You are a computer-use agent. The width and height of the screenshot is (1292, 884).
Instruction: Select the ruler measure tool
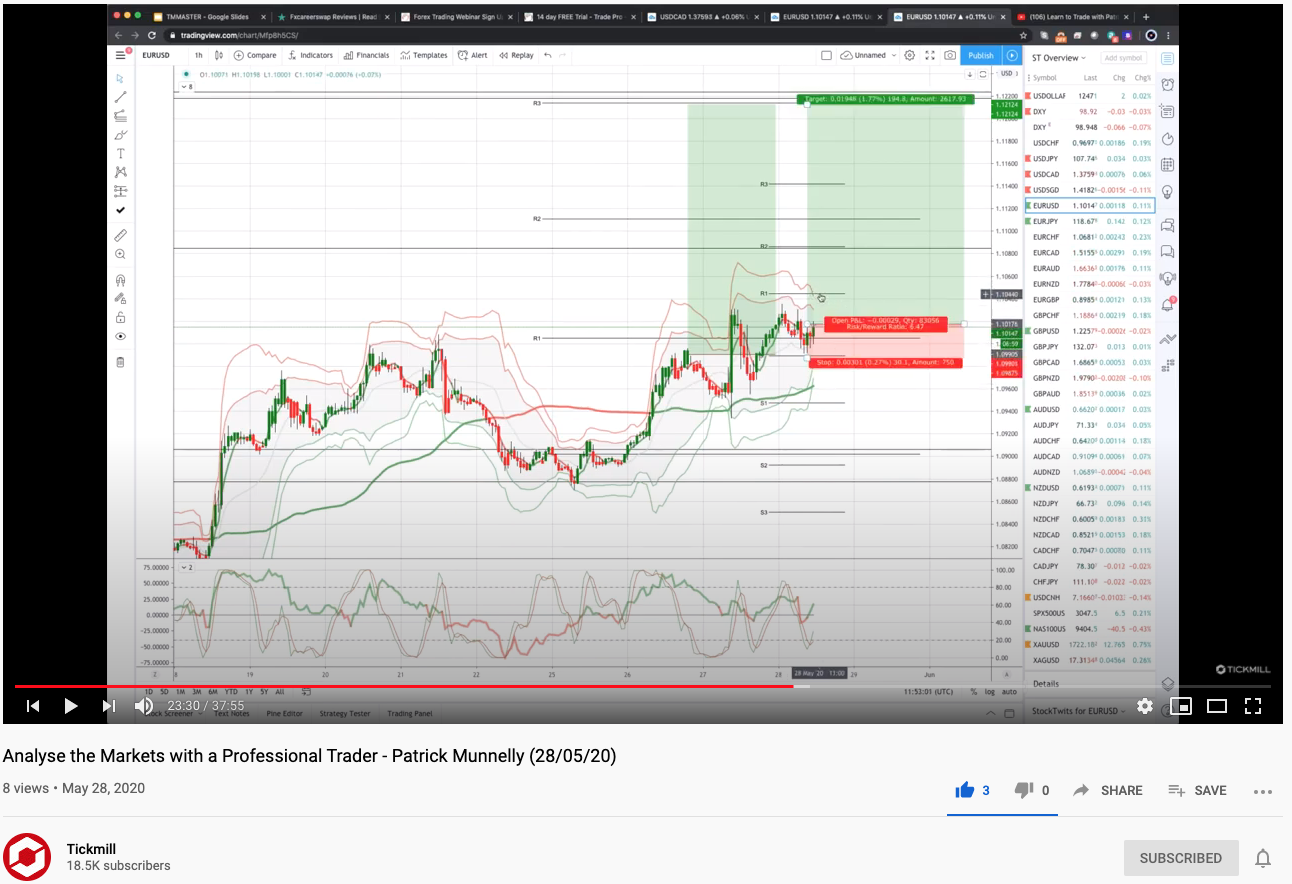[x=120, y=235]
